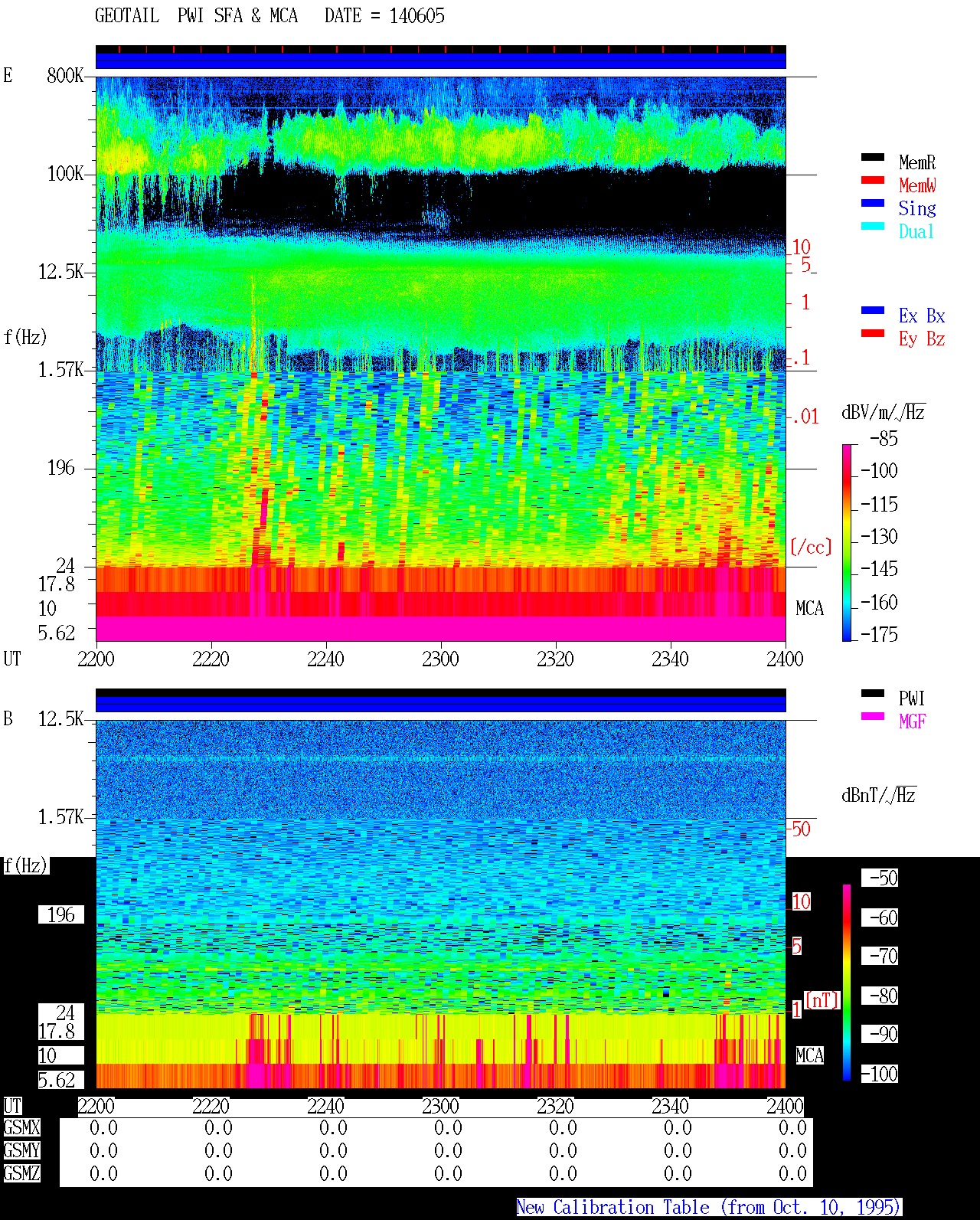Select the Sing legend label
Viewport: 980px width, 1220px height.
tap(917, 208)
